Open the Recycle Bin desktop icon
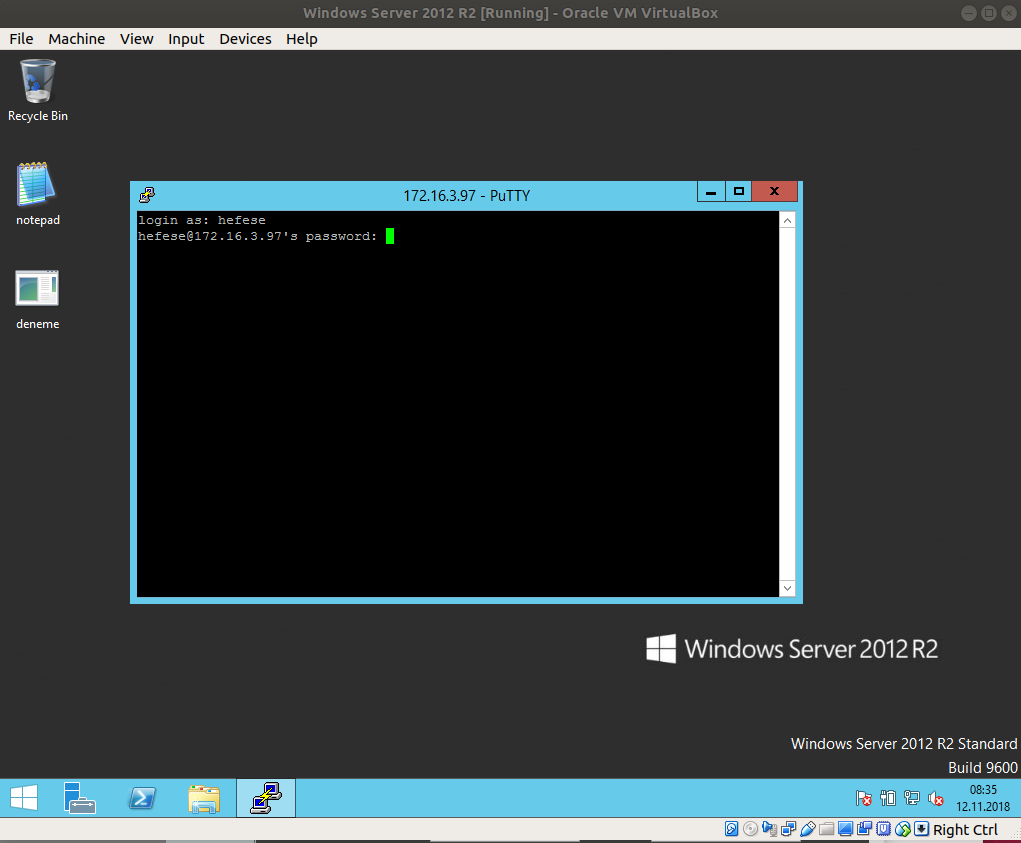1021x843 pixels. pyautogui.click(x=37, y=90)
